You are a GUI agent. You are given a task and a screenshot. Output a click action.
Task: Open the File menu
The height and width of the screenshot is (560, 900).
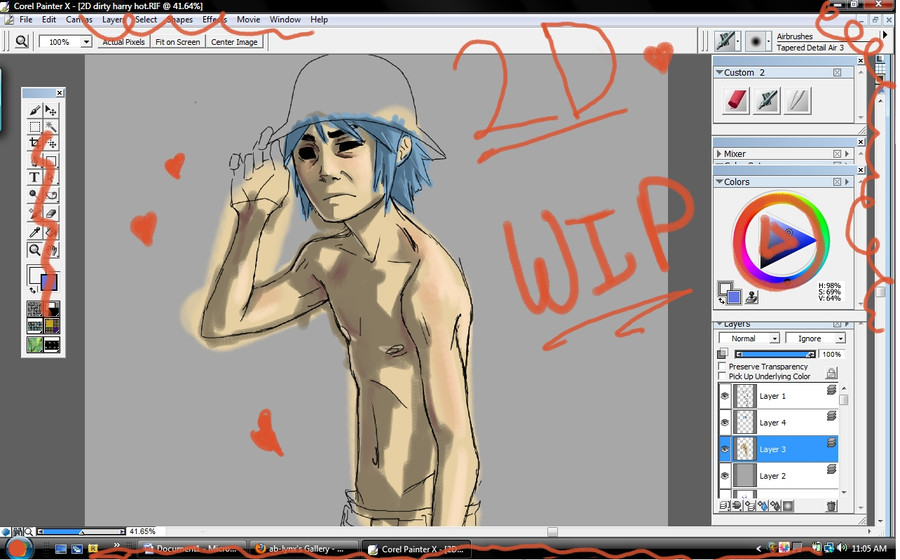coord(26,20)
